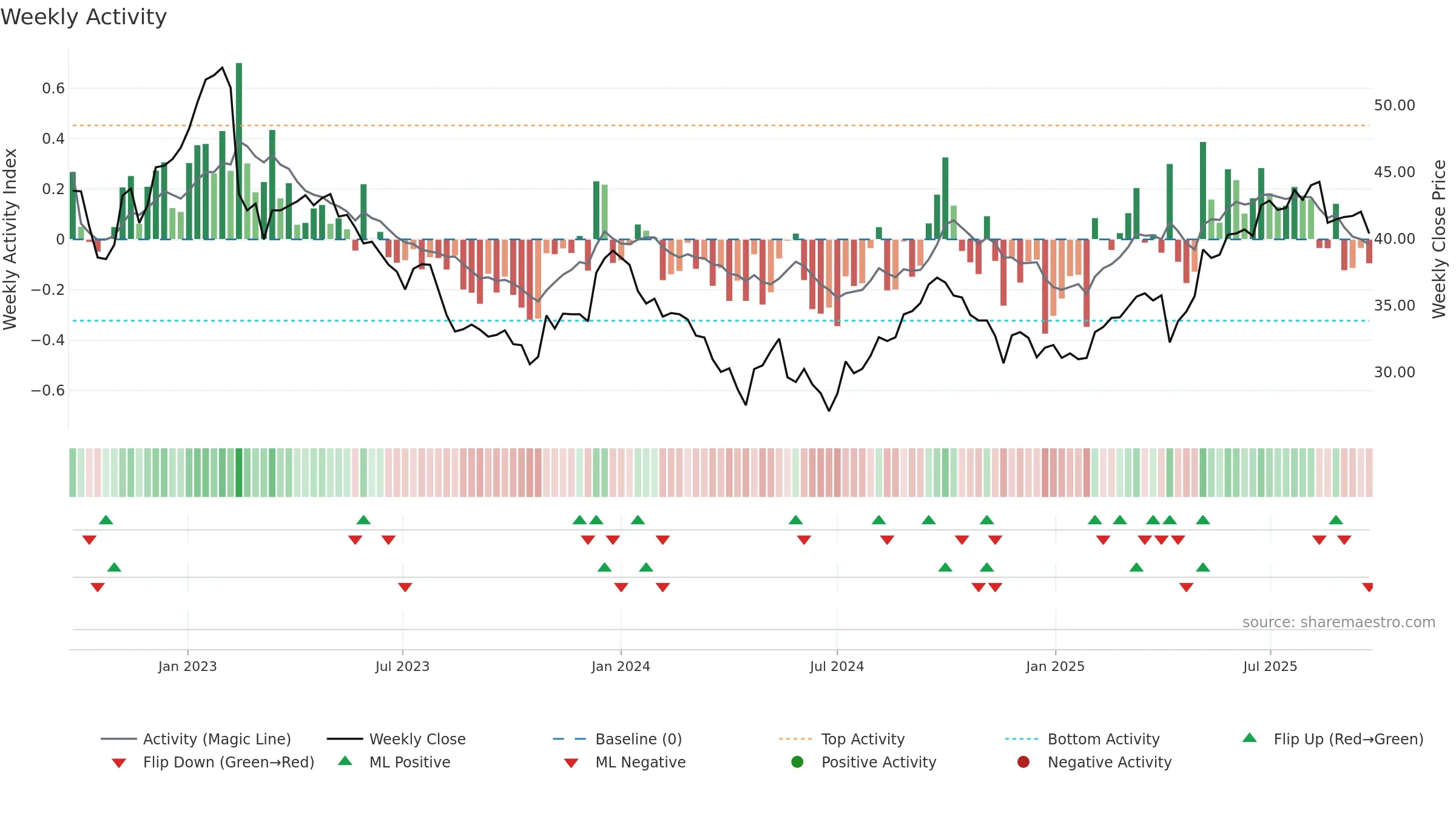Screen dimensions: 1456x819
Task: Click the weekly close price peak near Jan 2023
Action: 223,67
